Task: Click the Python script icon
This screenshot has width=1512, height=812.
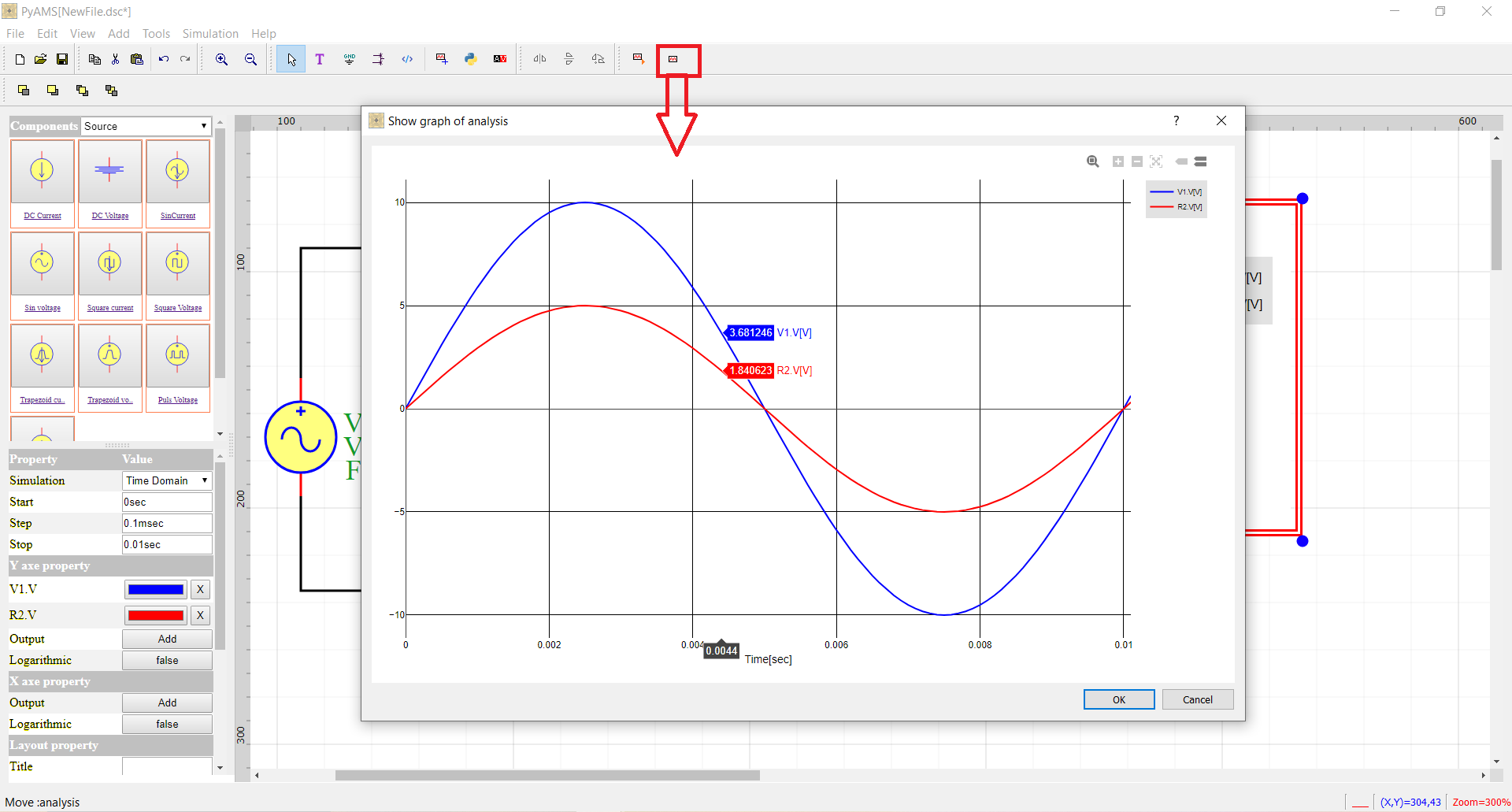Action: [x=471, y=59]
